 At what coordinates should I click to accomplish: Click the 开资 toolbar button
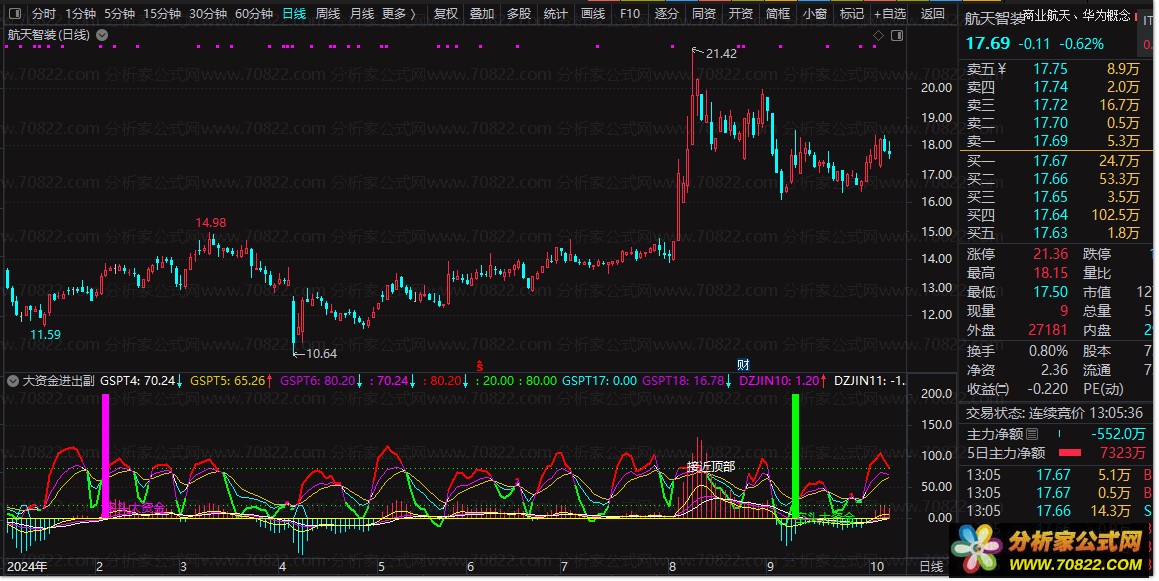(x=741, y=13)
